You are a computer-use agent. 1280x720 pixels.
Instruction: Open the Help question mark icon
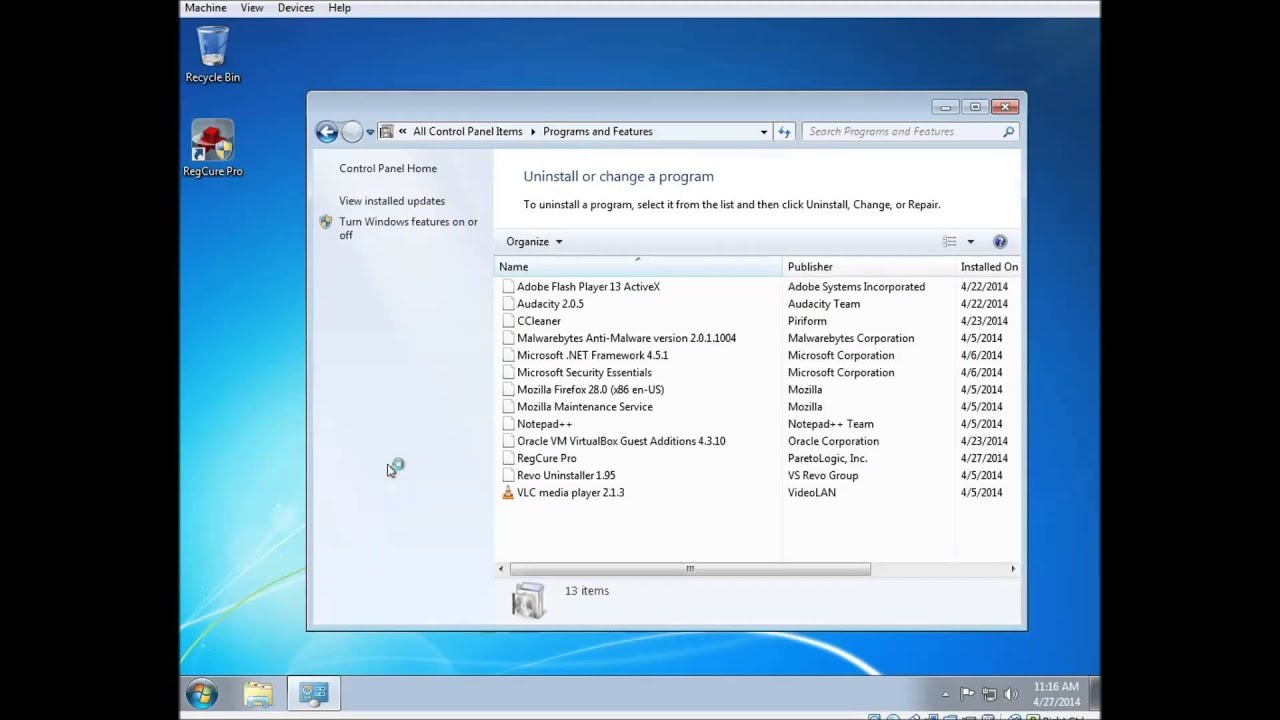click(x=999, y=241)
